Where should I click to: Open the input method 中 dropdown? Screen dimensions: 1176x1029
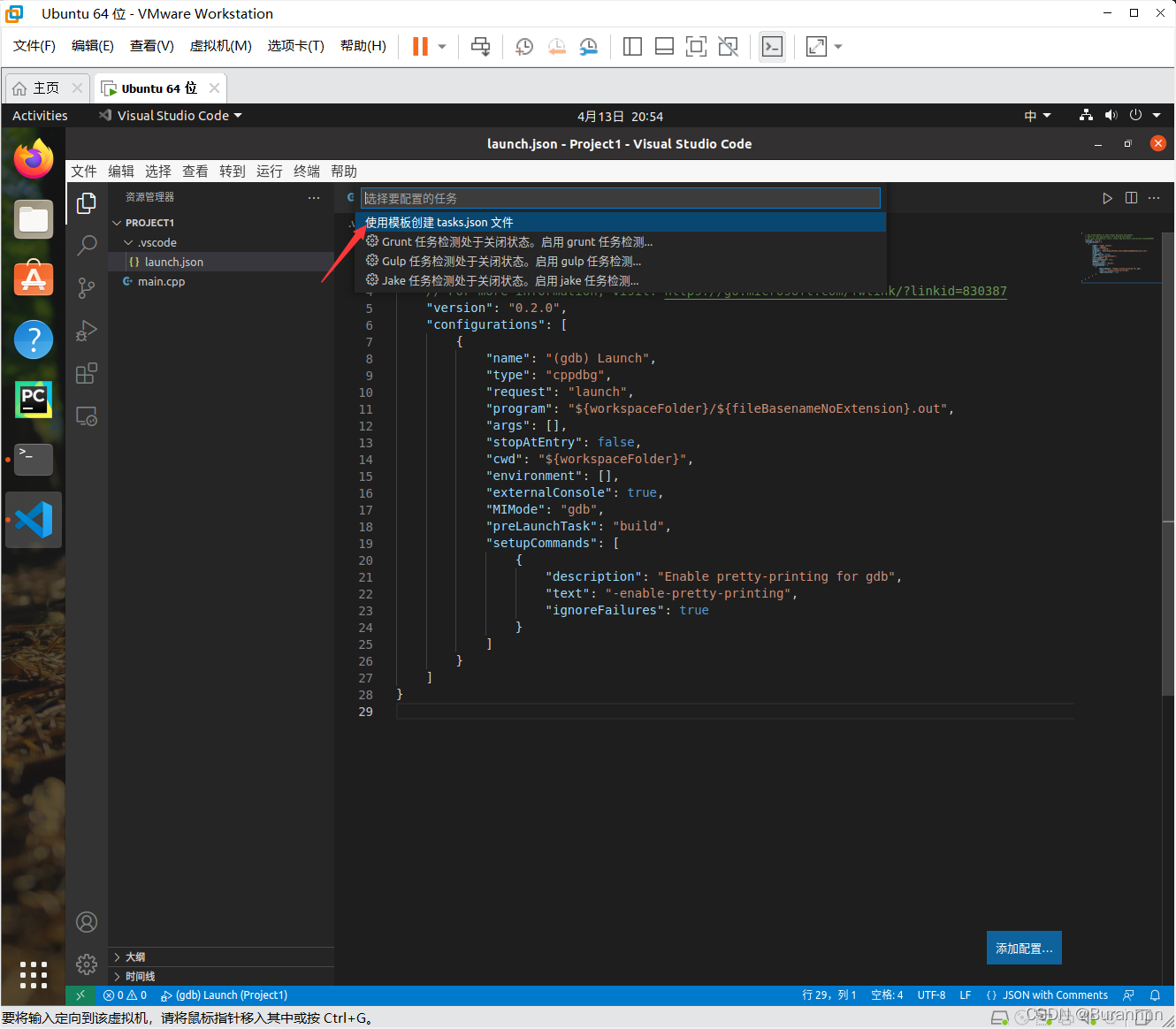[1037, 116]
